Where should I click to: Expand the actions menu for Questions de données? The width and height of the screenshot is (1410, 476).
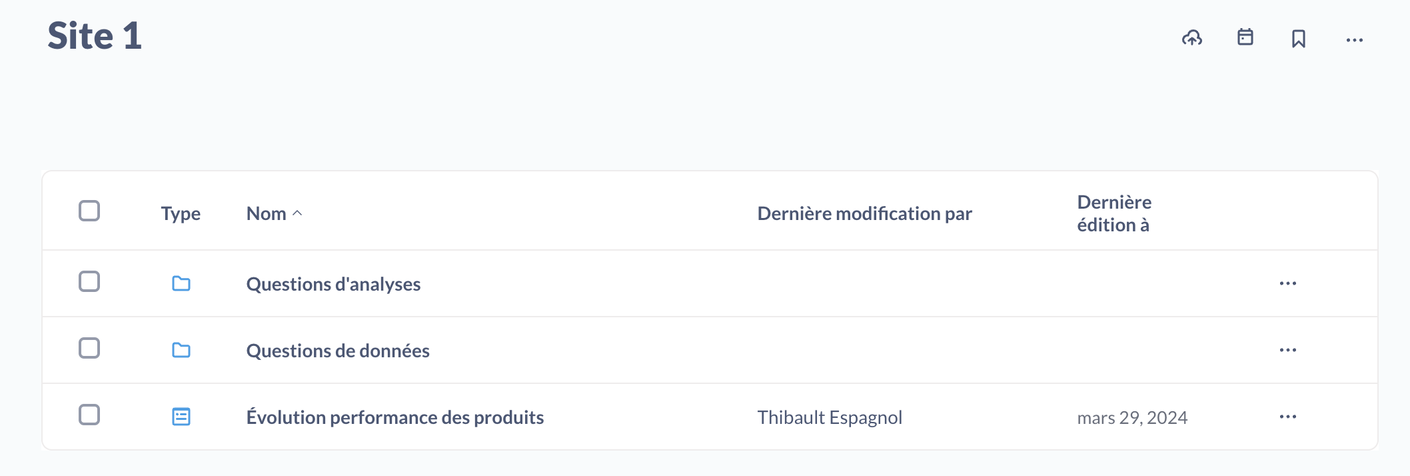(1287, 350)
